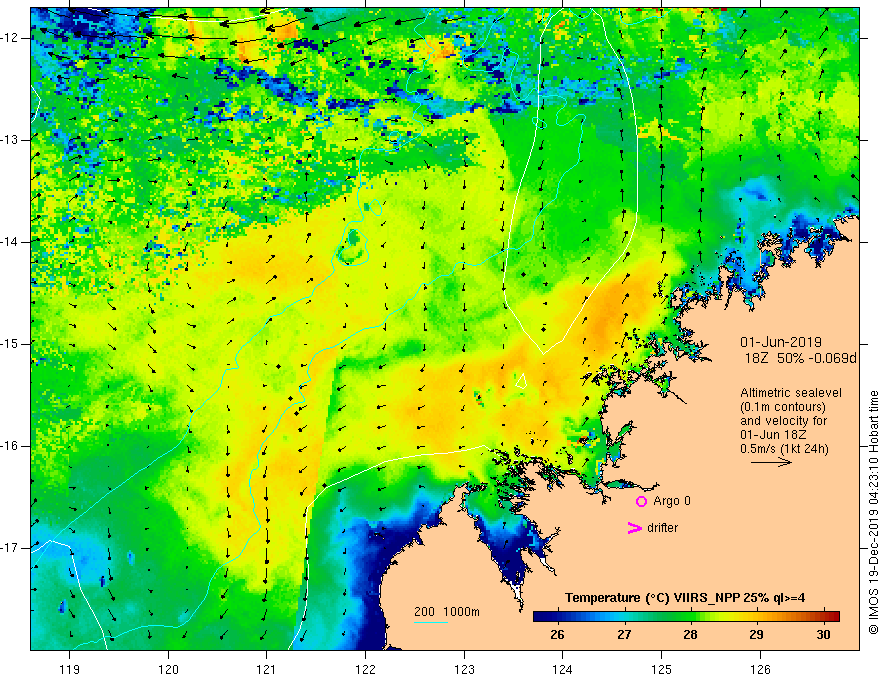Click the color bar value 29
Viewport: 880px width, 680px height.
pyautogui.click(x=757, y=635)
